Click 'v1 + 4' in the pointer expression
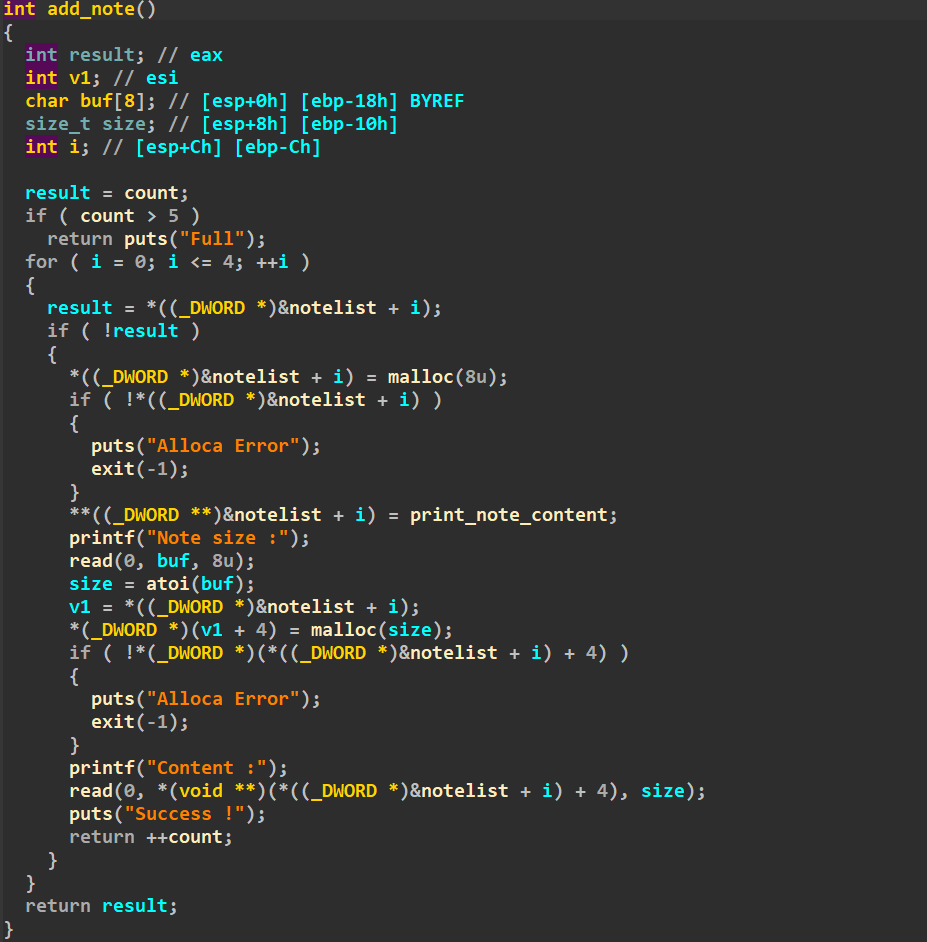This screenshot has width=927, height=942. (234, 630)
